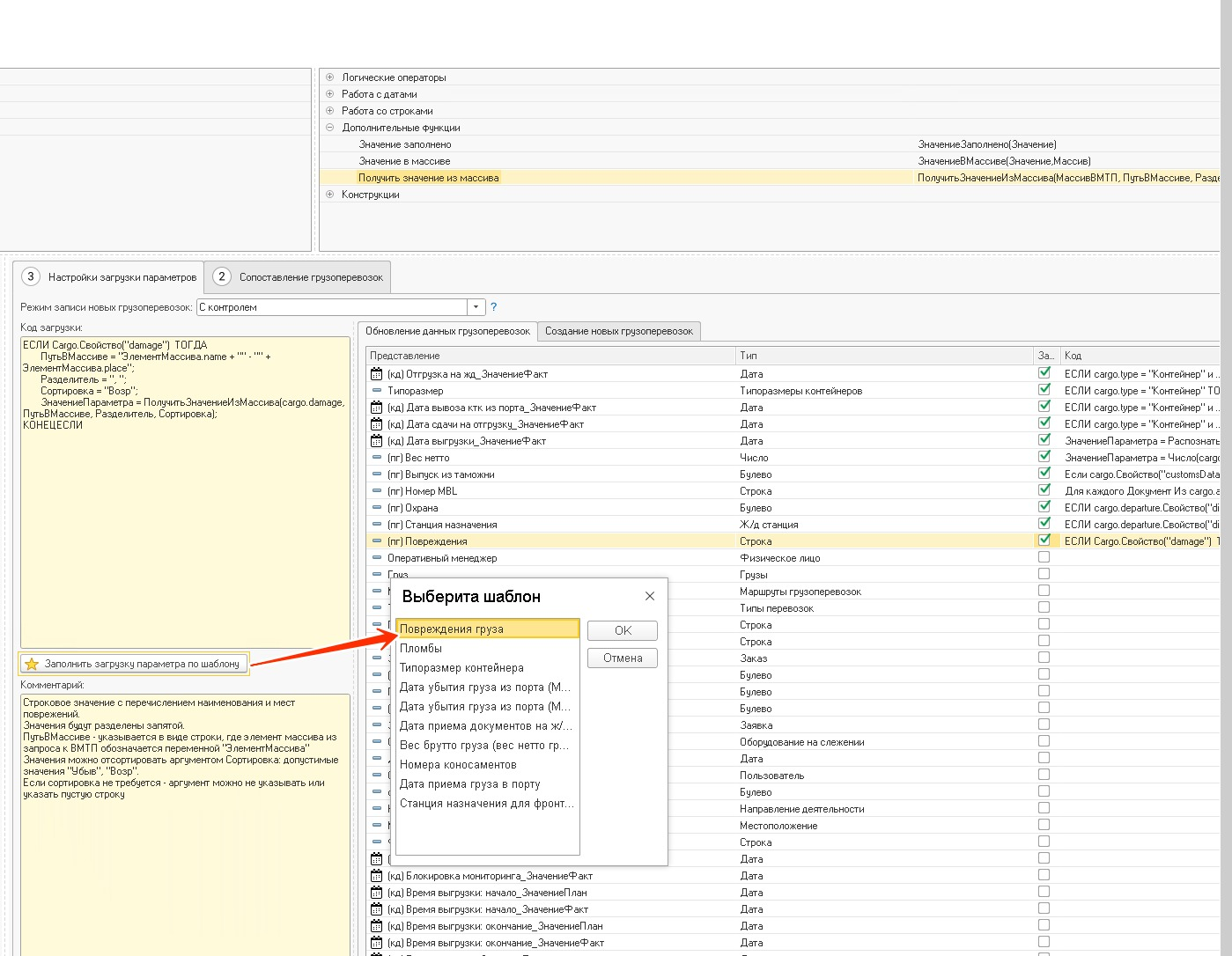The width and height of the screenshot is (1232, 956).
Task: Select 'Повреждения груза' template
Action: pyautogui.click(x=488, y=629)
